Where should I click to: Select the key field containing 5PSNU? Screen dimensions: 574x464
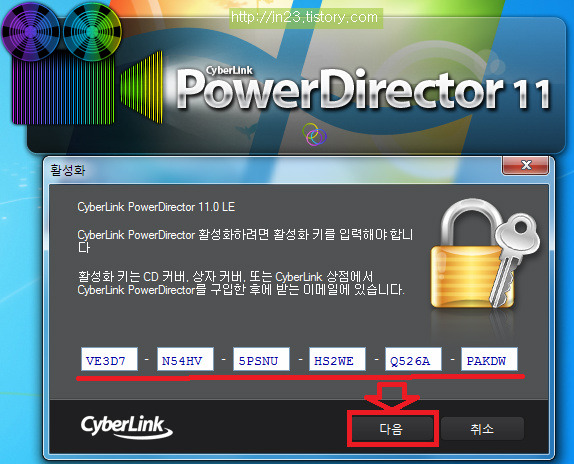(261, 359)
